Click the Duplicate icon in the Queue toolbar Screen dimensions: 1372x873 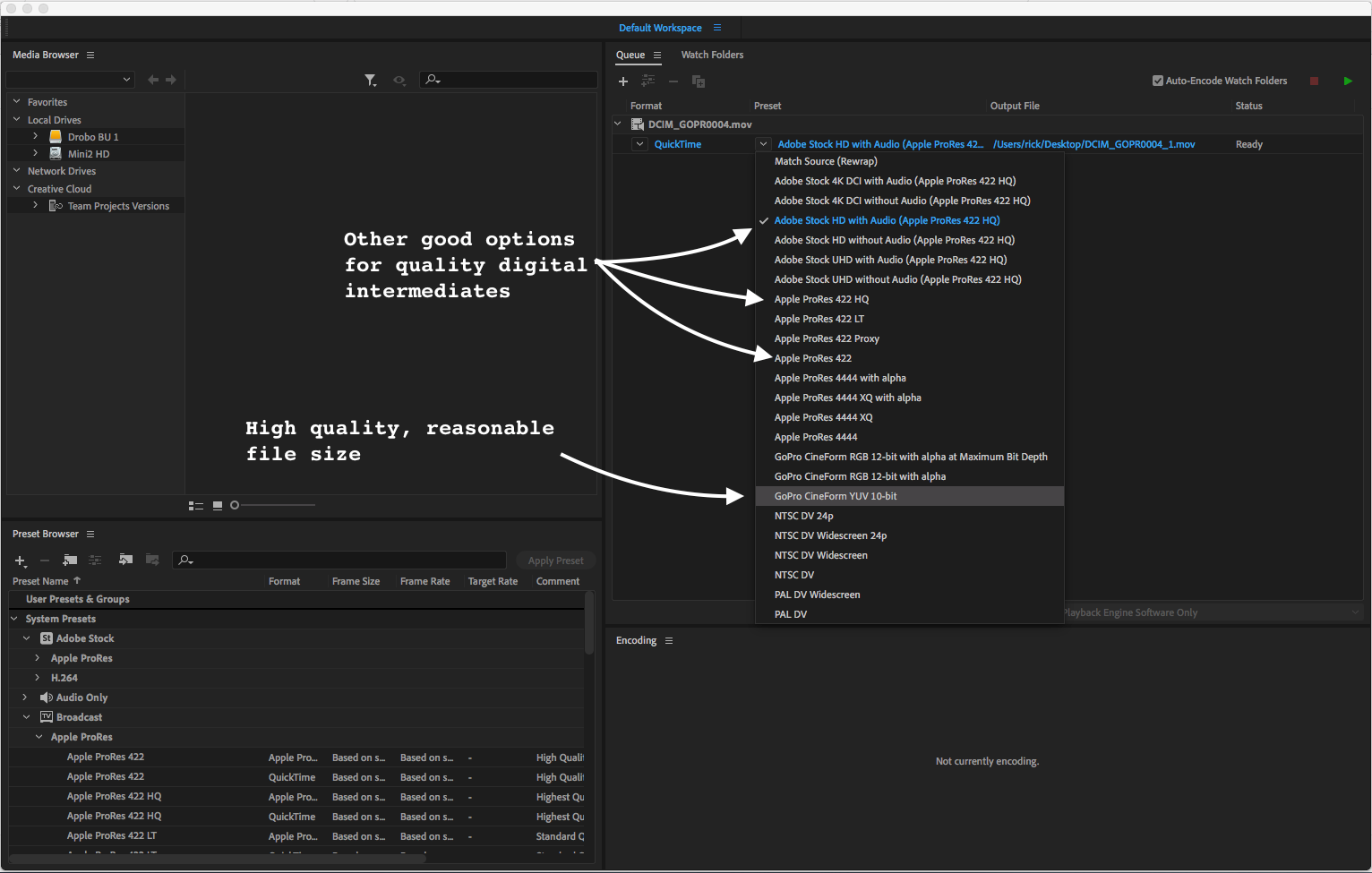pyautogui.click(x=699, y=81)
